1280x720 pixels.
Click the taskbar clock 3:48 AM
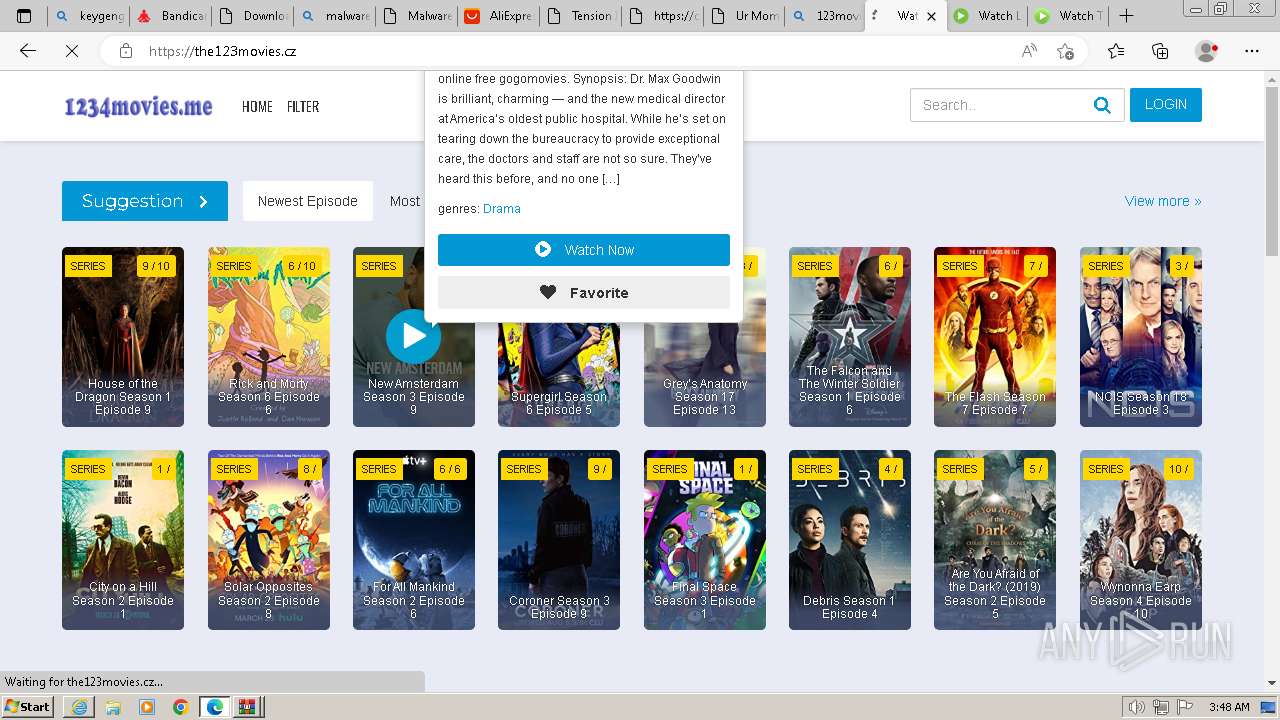point(1228,707)
